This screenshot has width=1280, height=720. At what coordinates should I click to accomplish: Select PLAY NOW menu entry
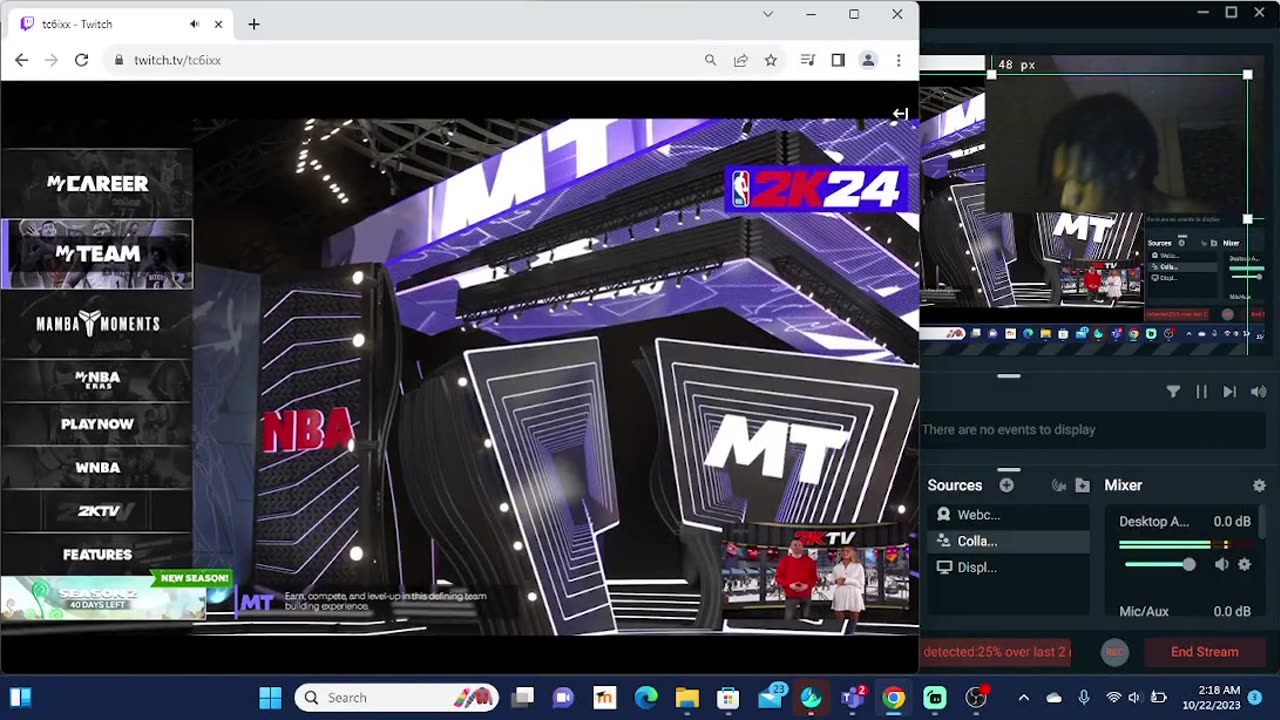[97, 424]
